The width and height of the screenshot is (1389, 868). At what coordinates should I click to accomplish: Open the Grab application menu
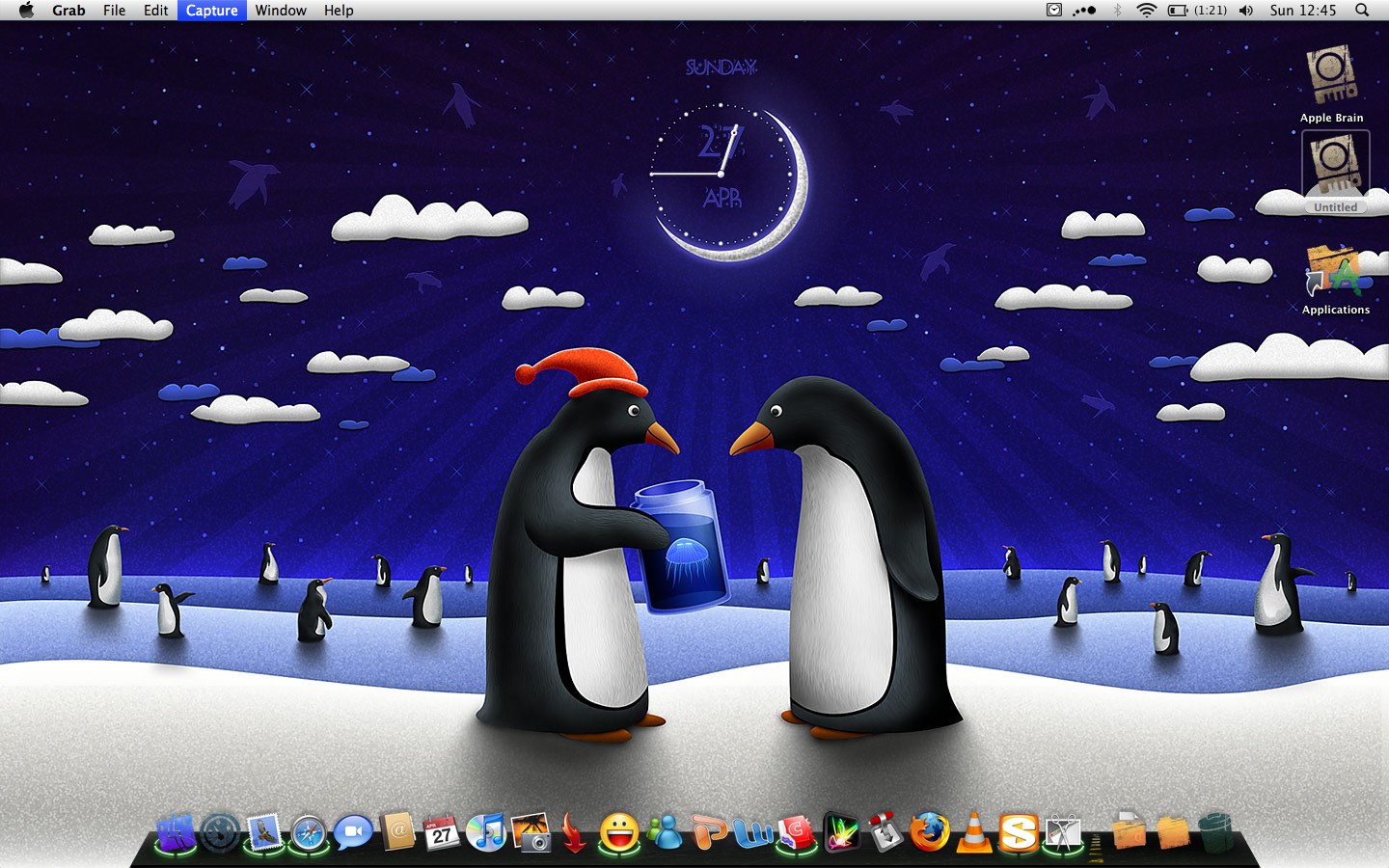68,11
